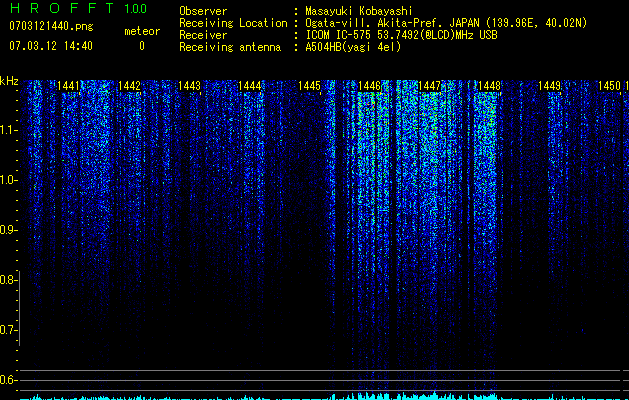This screenshot has height=400, width=629.
Task: Click the 1.0 kHz axis tick label
Action: (7, 180)
